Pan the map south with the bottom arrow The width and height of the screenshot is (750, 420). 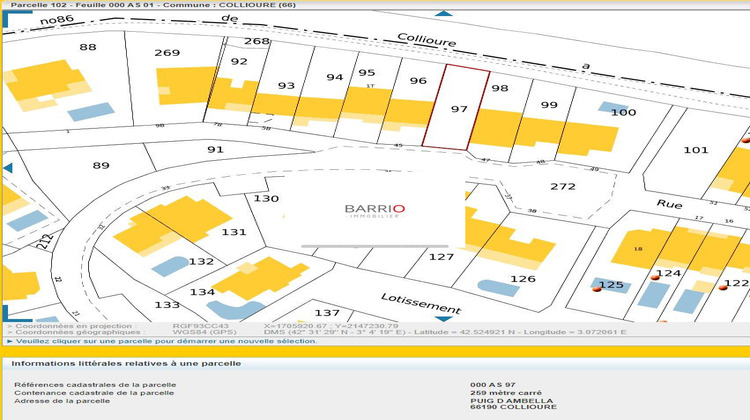point(443,319)
